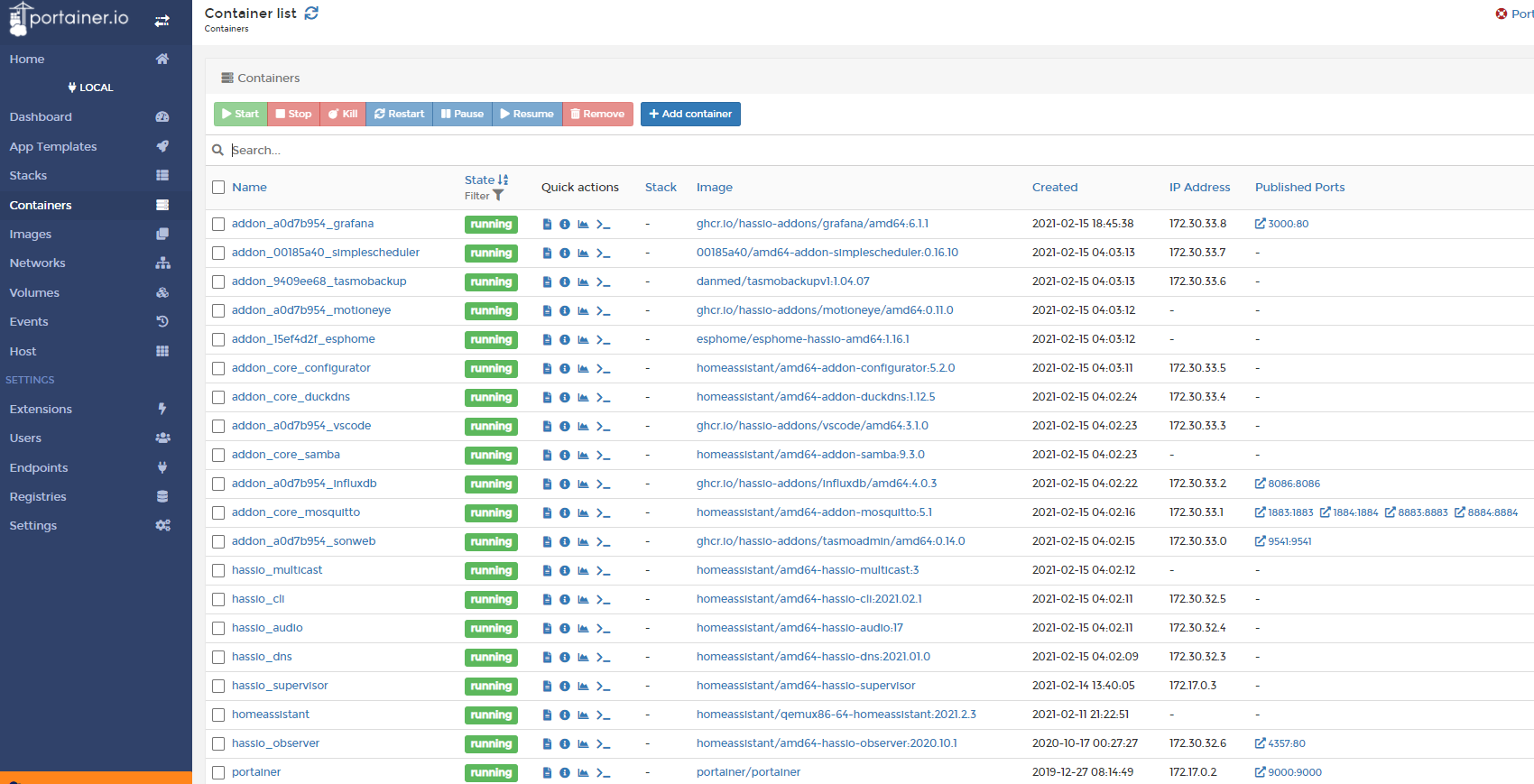Open the mosquitto 1883:1883 port link

1284,512
